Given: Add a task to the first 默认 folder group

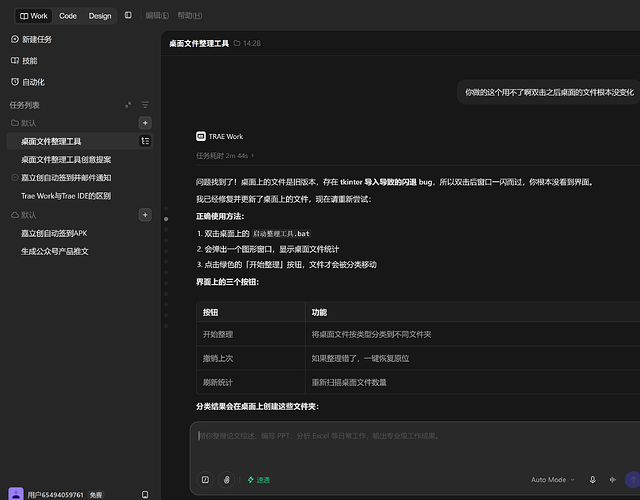Looking at the screenshot, I should [x=145, y=123].
